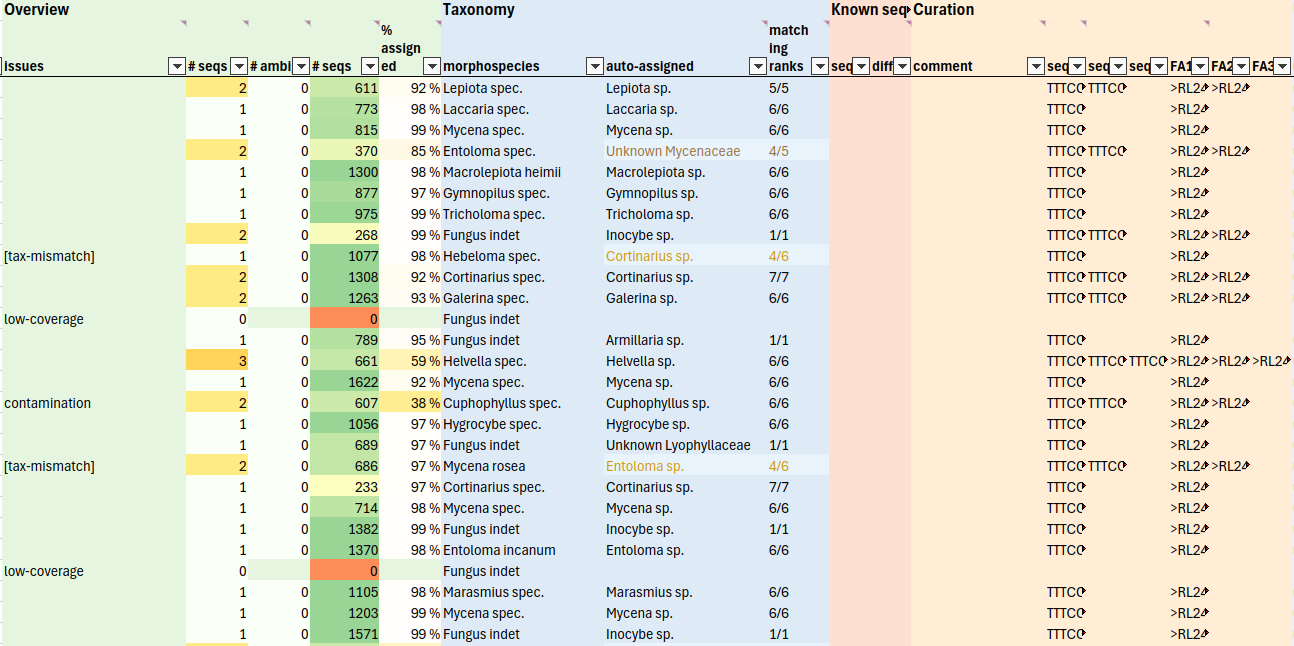Select the Unknown Lyophyllaceae cell
The height and width of the screenshot is (646, 1294).
point(686,445)
